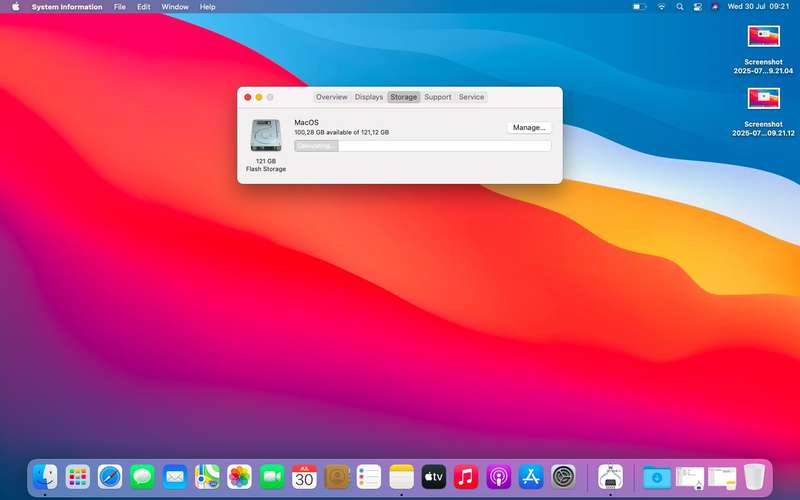Minimize the System Information window
This screenshot has height=500, width=800.
259,97
